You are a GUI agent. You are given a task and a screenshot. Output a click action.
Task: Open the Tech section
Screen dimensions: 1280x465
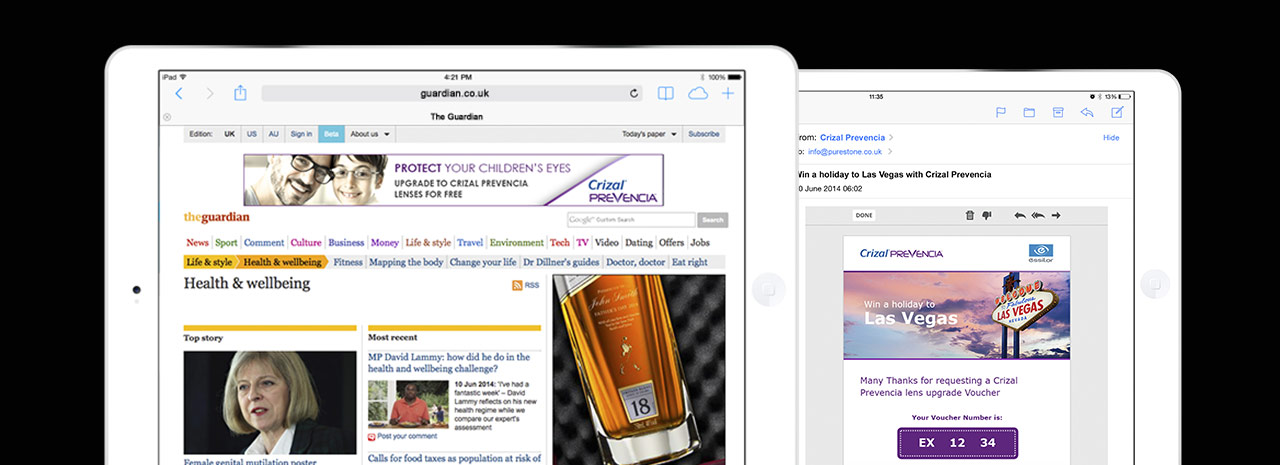pyautogui.click(x=560, y=243)
